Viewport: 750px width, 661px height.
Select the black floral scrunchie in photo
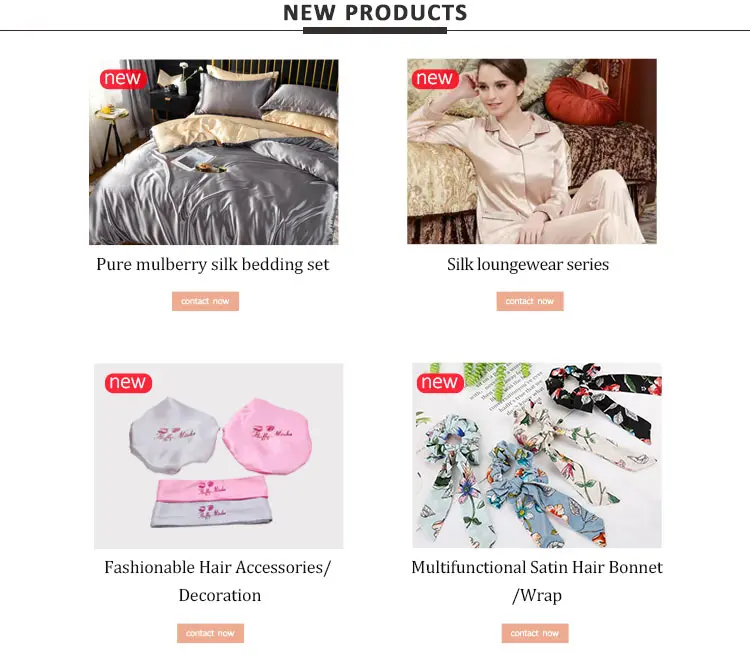[604, 398]
